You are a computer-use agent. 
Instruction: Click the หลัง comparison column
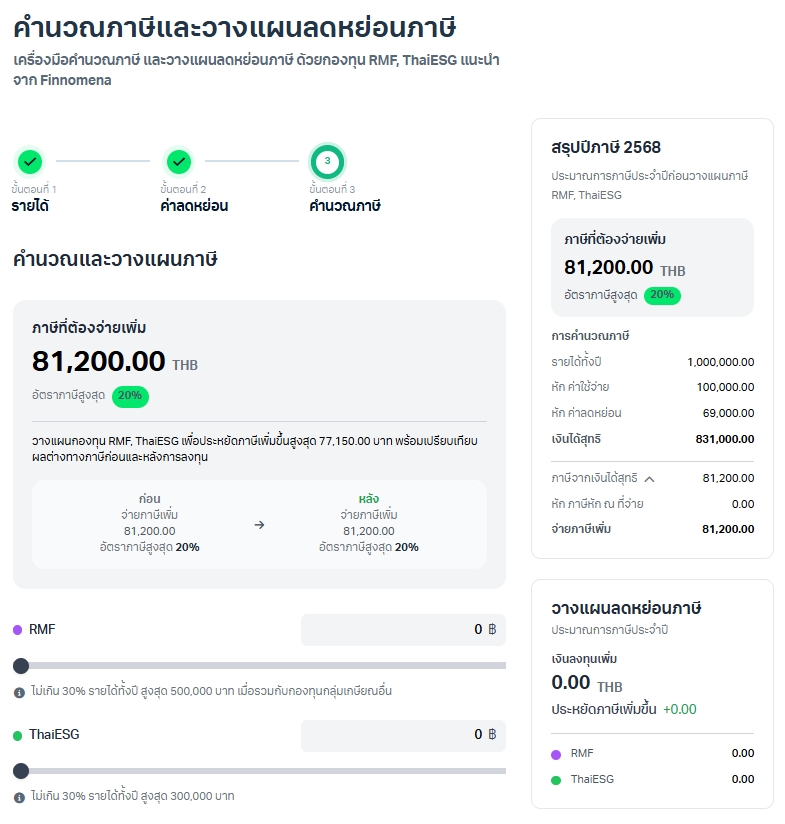(369, 523)
